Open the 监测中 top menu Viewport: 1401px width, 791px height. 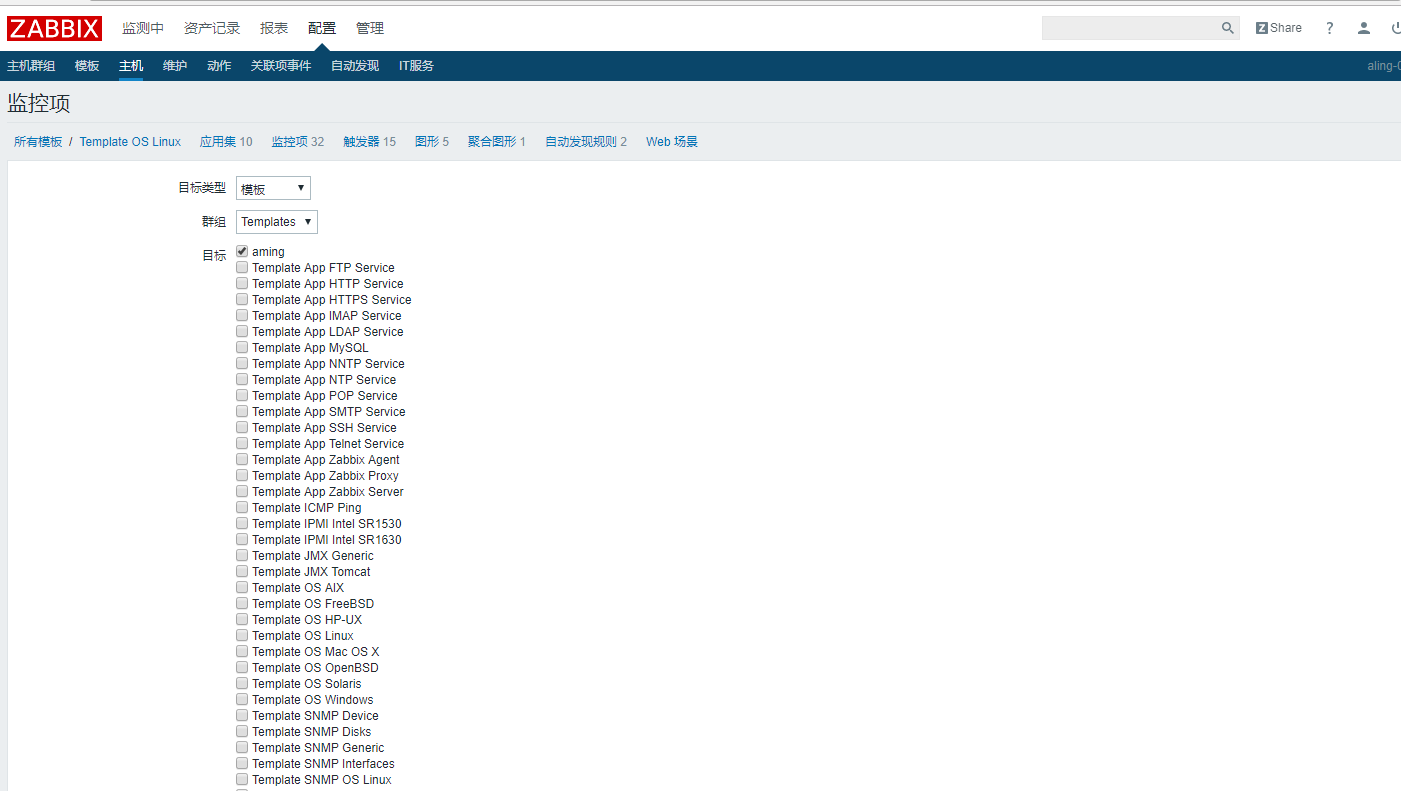click(x=143, y=28)
